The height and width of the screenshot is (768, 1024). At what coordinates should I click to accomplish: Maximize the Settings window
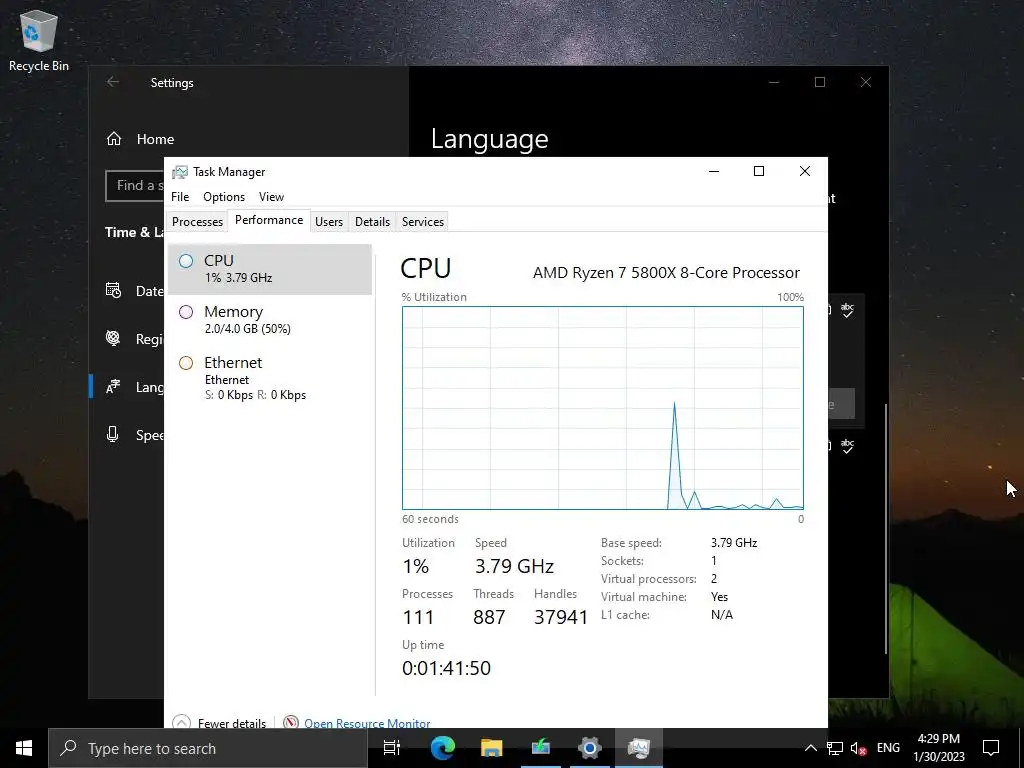[x=820, y=82]
